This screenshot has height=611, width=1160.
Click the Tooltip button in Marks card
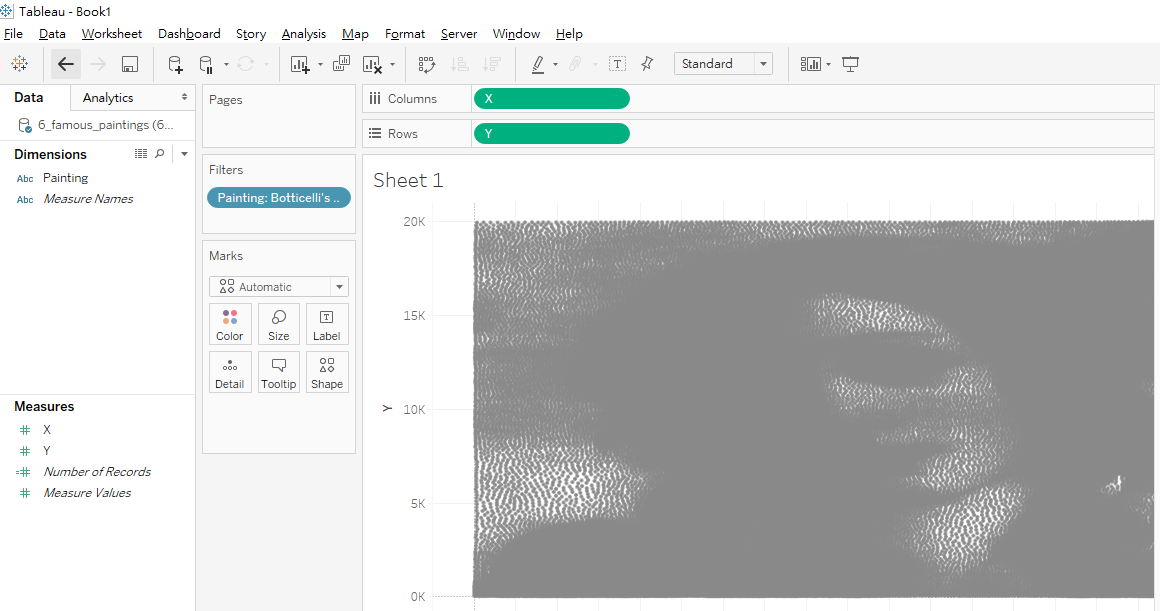click(279, 373)
